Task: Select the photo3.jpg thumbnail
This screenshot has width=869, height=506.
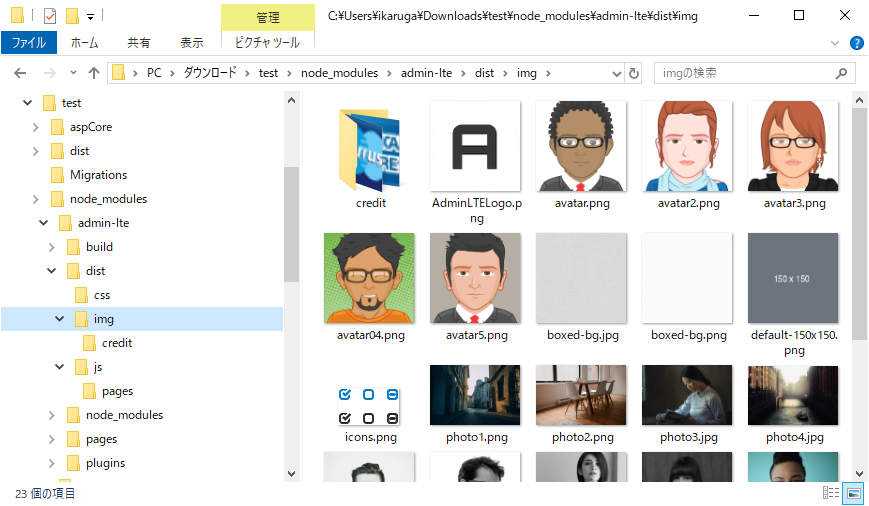Action: [x=687, y=395]
